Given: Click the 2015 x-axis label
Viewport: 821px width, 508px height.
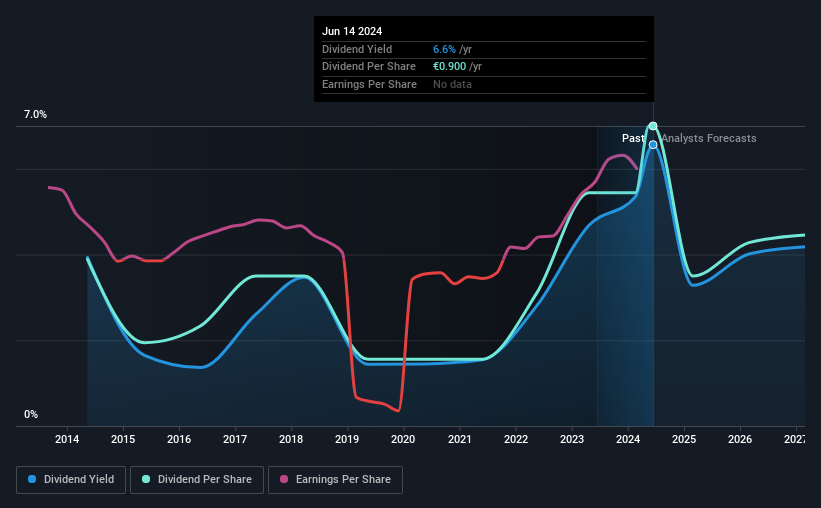Looking at the screenshot, I should (x=123, y=439).
